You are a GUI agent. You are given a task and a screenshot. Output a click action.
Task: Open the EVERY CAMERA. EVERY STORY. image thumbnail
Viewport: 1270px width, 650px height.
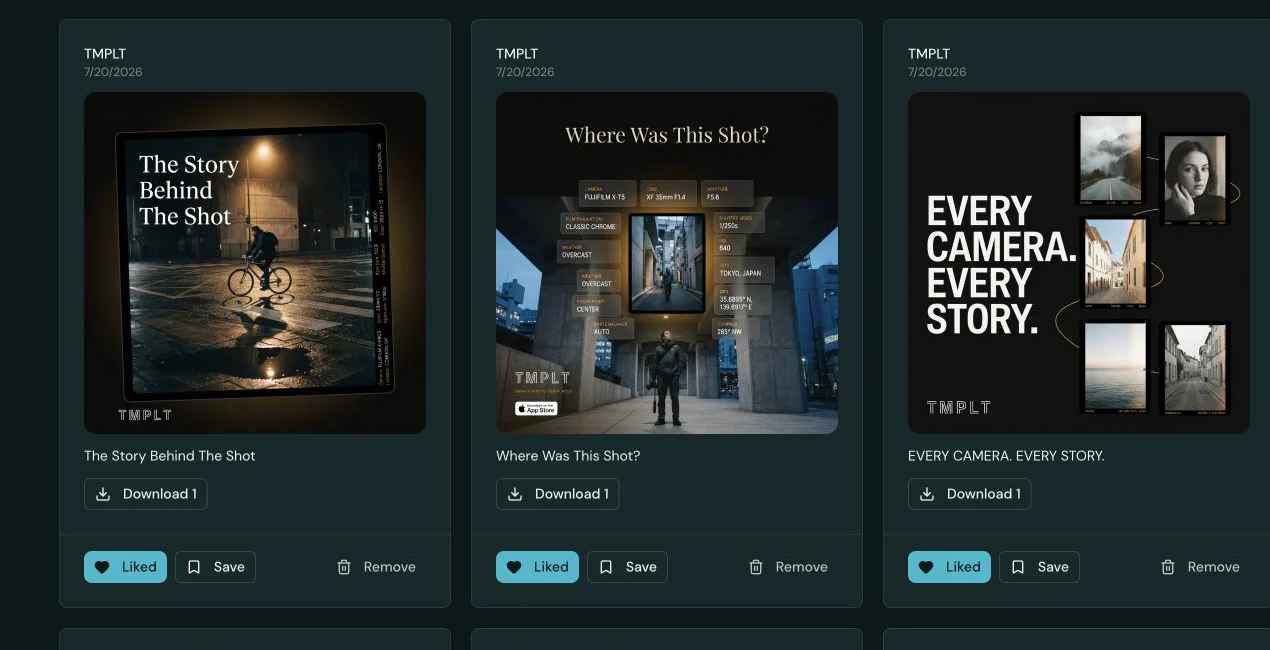[x=1079, y=263]
